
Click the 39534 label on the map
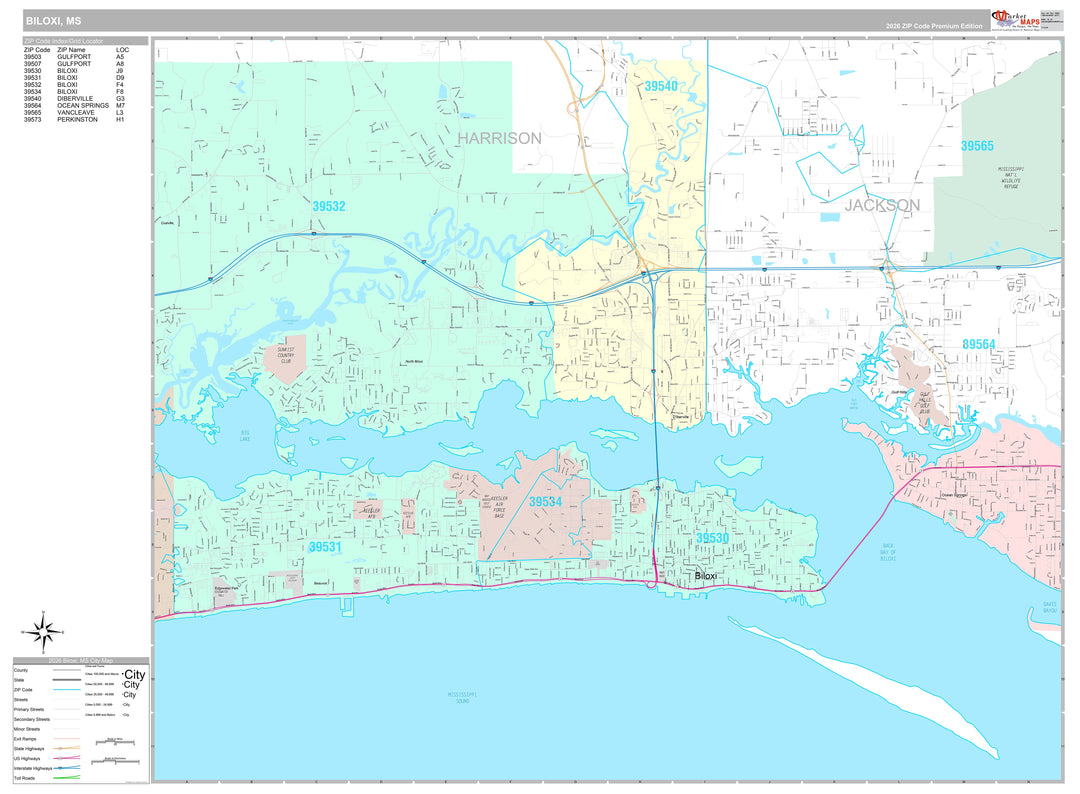545,502
